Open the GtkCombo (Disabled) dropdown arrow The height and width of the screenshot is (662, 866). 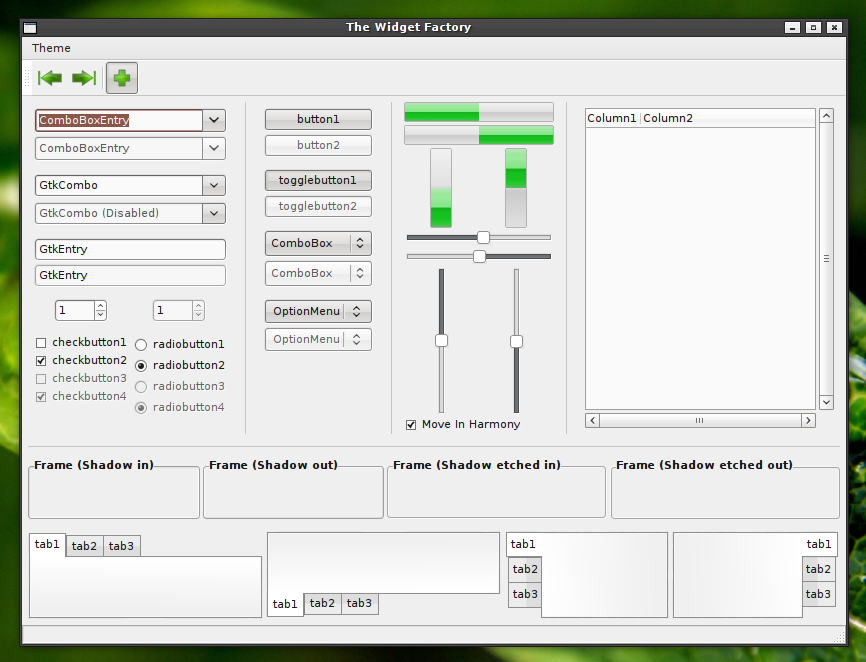tap(214, 213)
